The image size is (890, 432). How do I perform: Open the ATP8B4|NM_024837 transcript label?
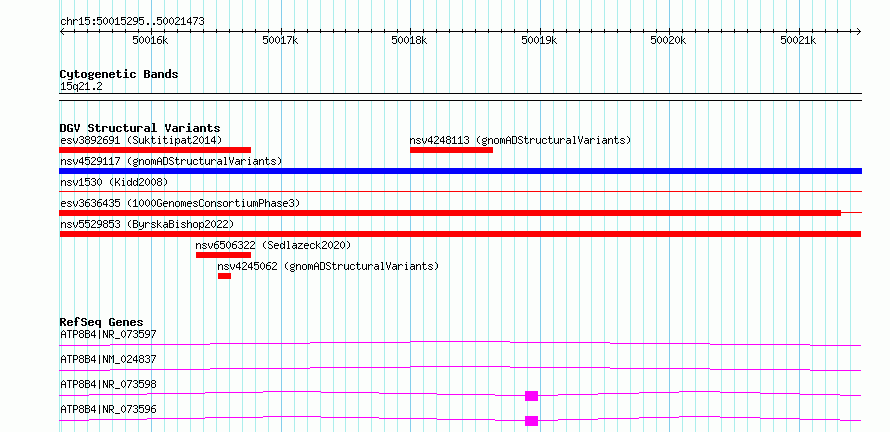[108, 359]
